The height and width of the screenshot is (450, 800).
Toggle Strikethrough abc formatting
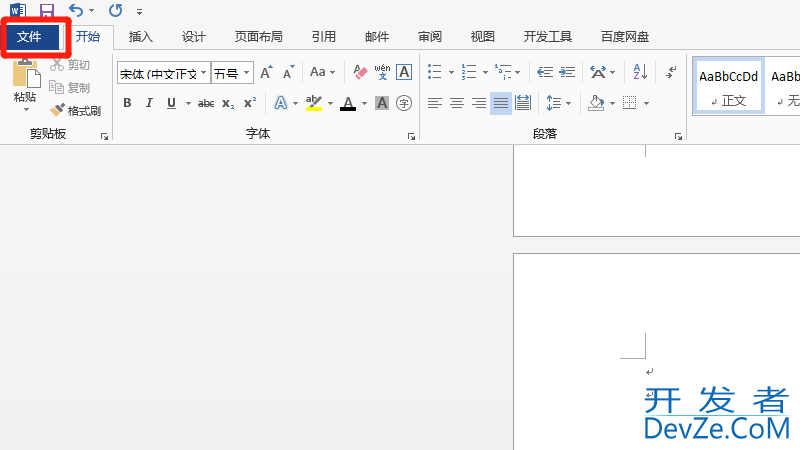(206, 103)
